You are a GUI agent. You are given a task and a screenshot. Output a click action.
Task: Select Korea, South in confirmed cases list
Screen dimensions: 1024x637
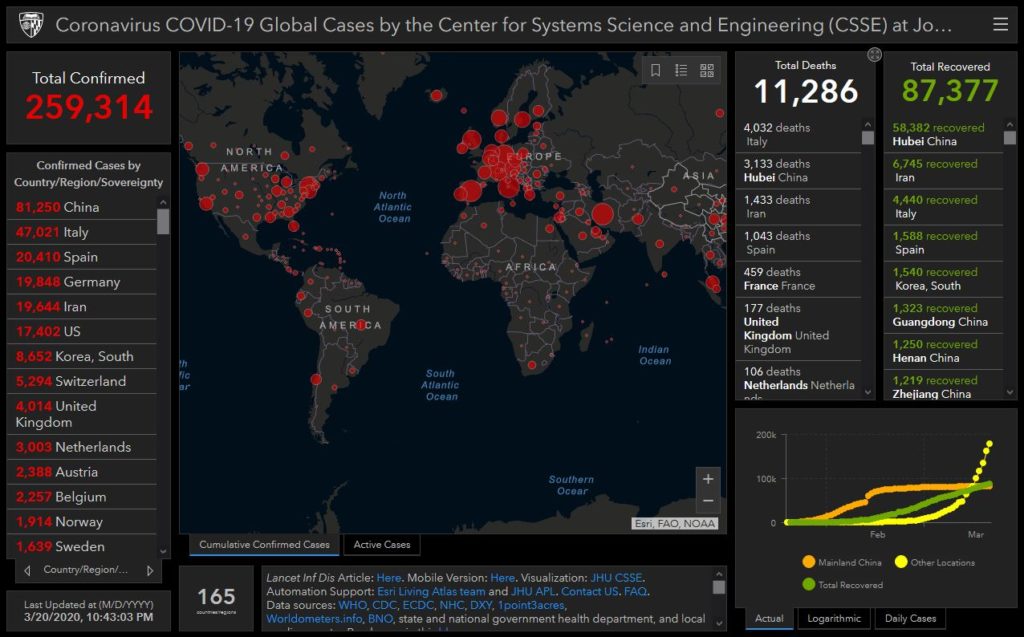(x=82, y=356)
